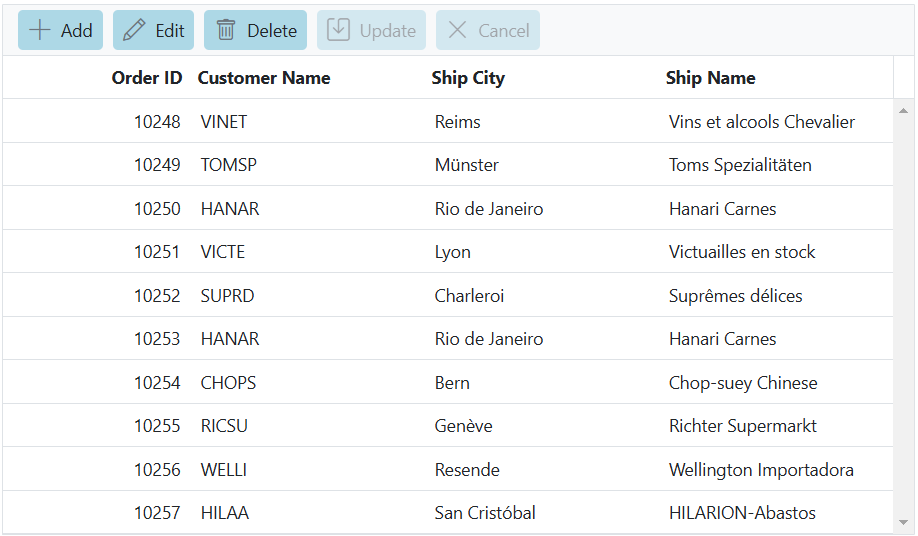Select the HILARION-Abastos ship name cell
This screenshot has width=918, height=536.
742,513
